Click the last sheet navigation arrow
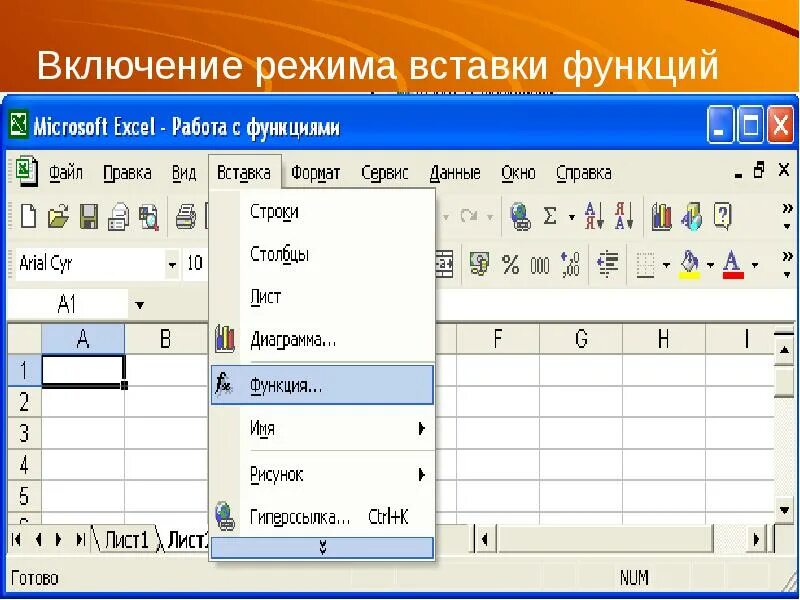800x600 pixels. tap(80, 539)
